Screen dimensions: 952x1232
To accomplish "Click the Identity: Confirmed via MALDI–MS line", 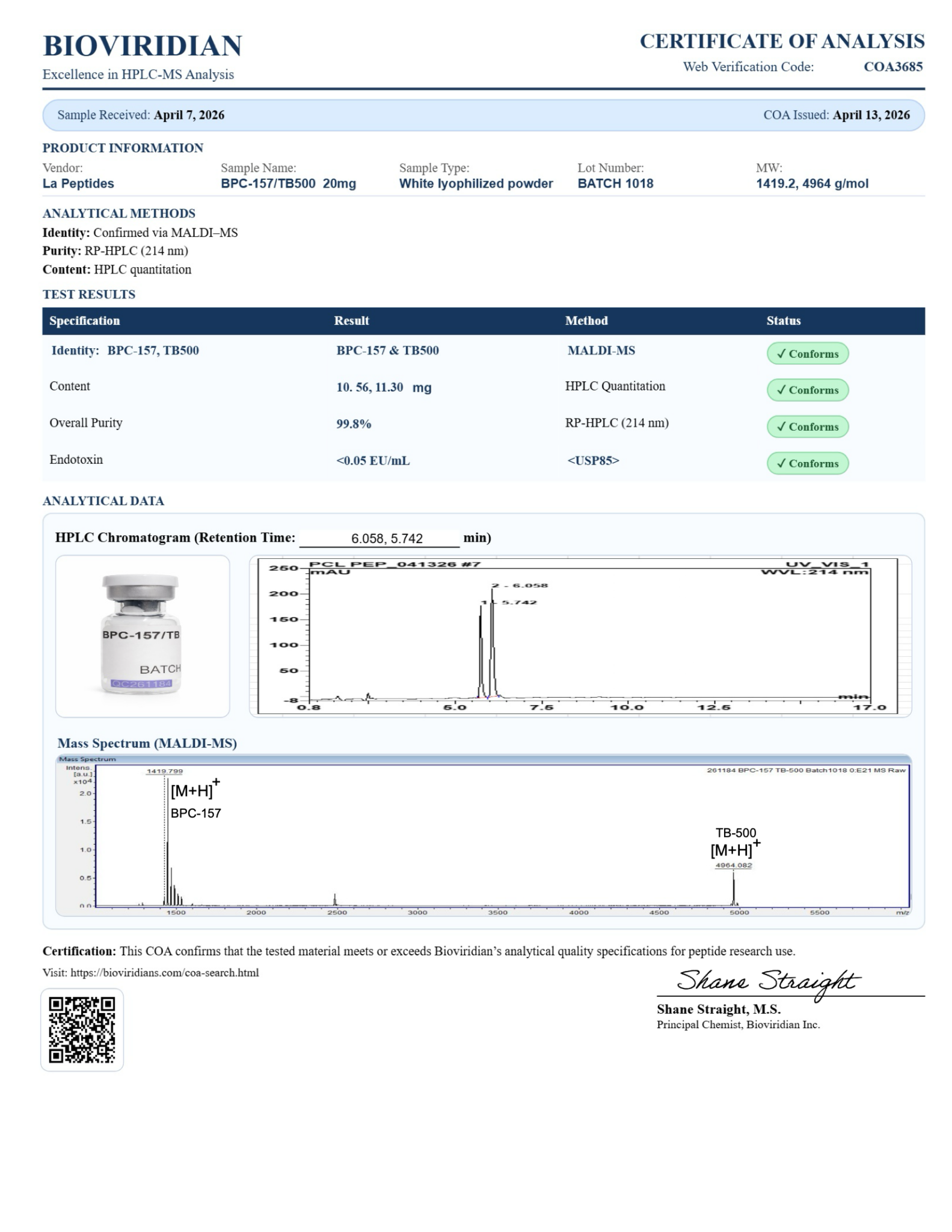I will (140, 233).
